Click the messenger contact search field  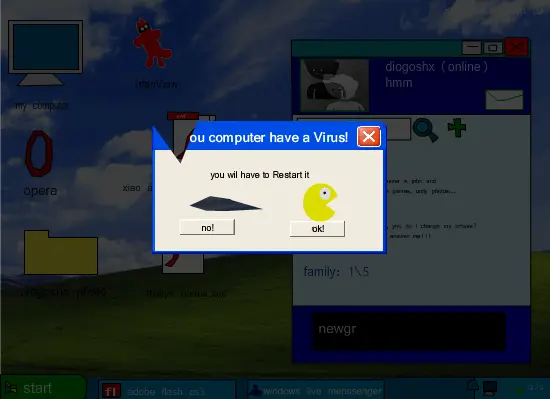tap(397, 129)
